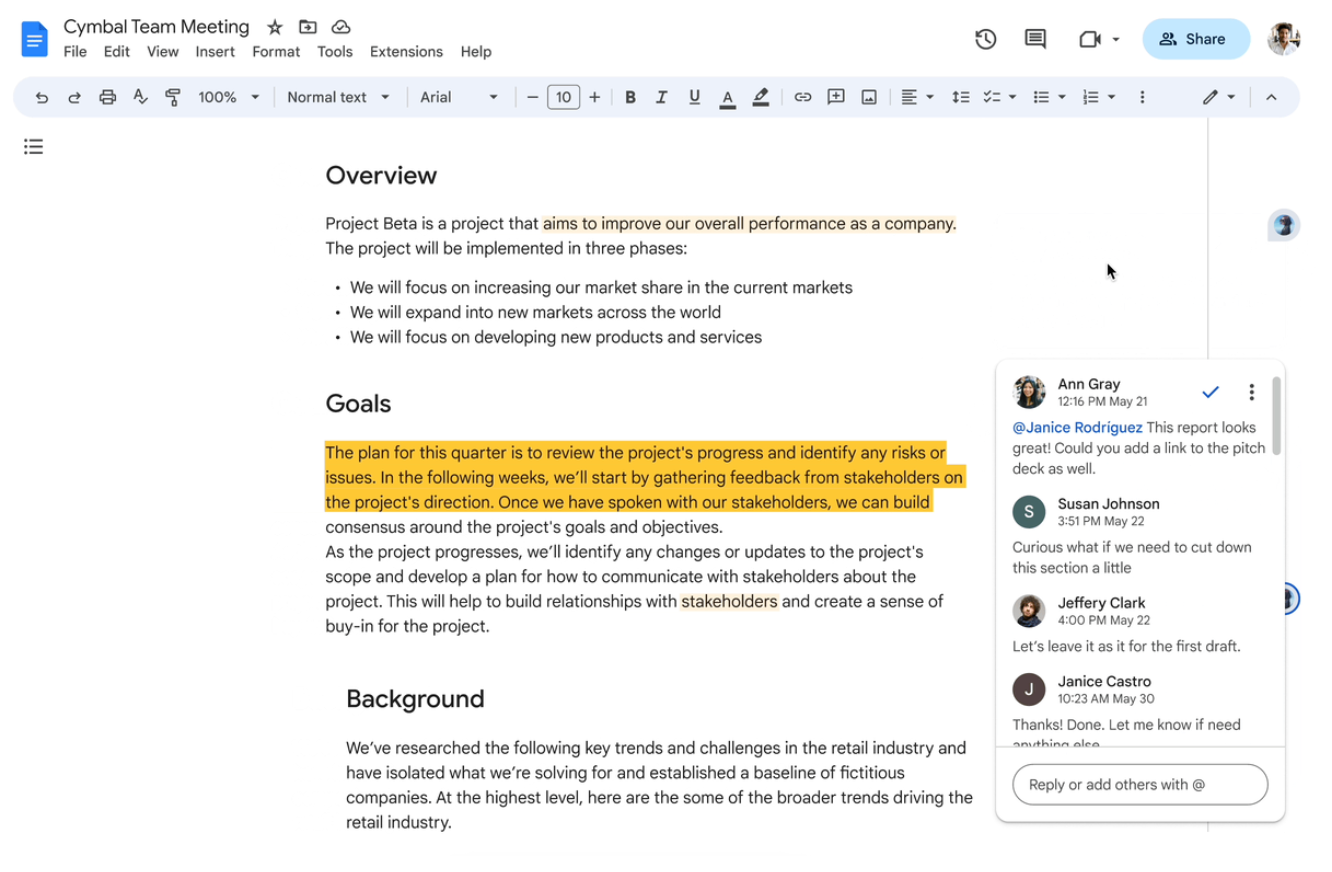Expand the video call options arrow
The width and height of the screenshot is (1332, 872).
point(1116,40)
